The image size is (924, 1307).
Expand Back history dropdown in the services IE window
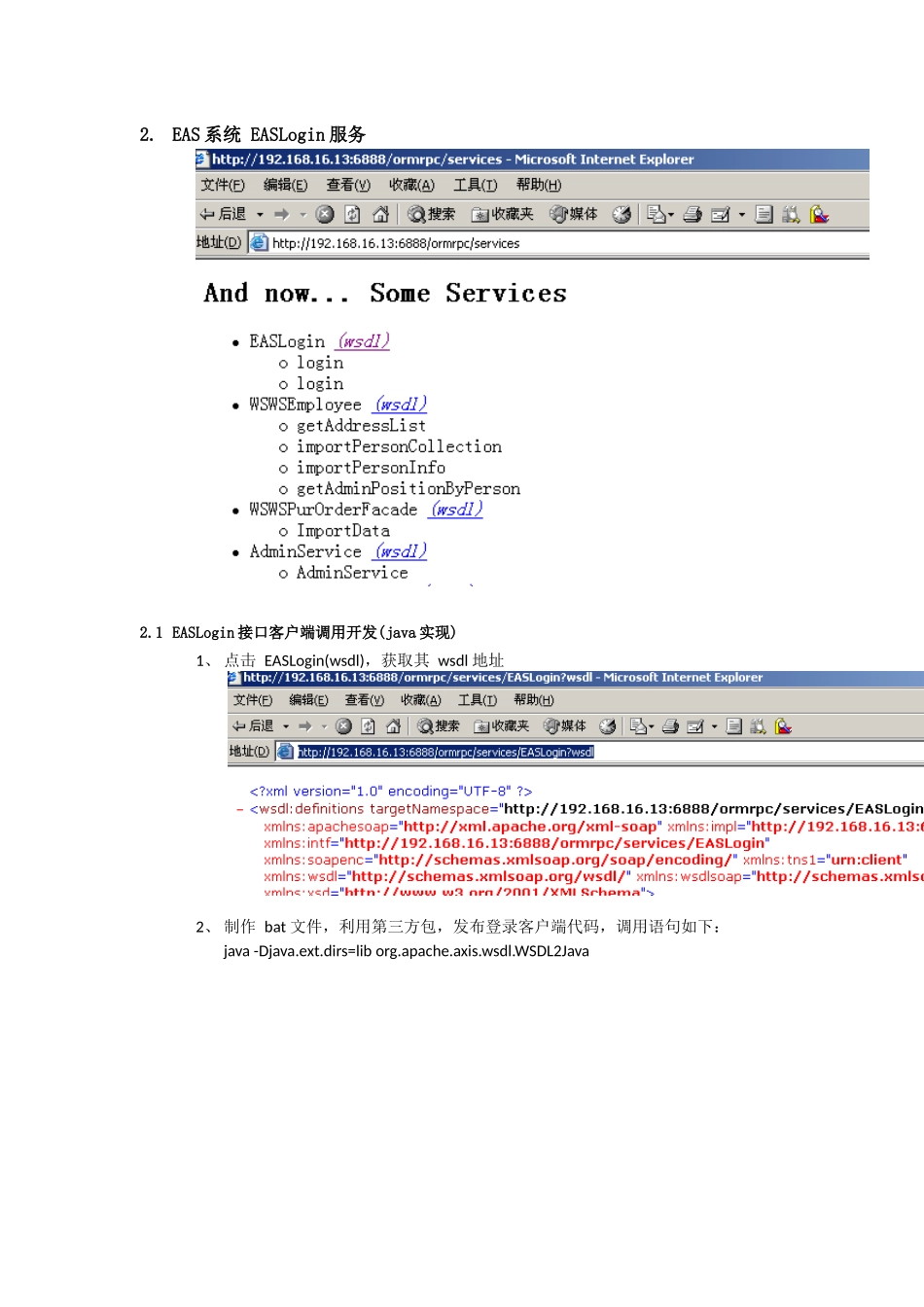[x=260, y=215]
